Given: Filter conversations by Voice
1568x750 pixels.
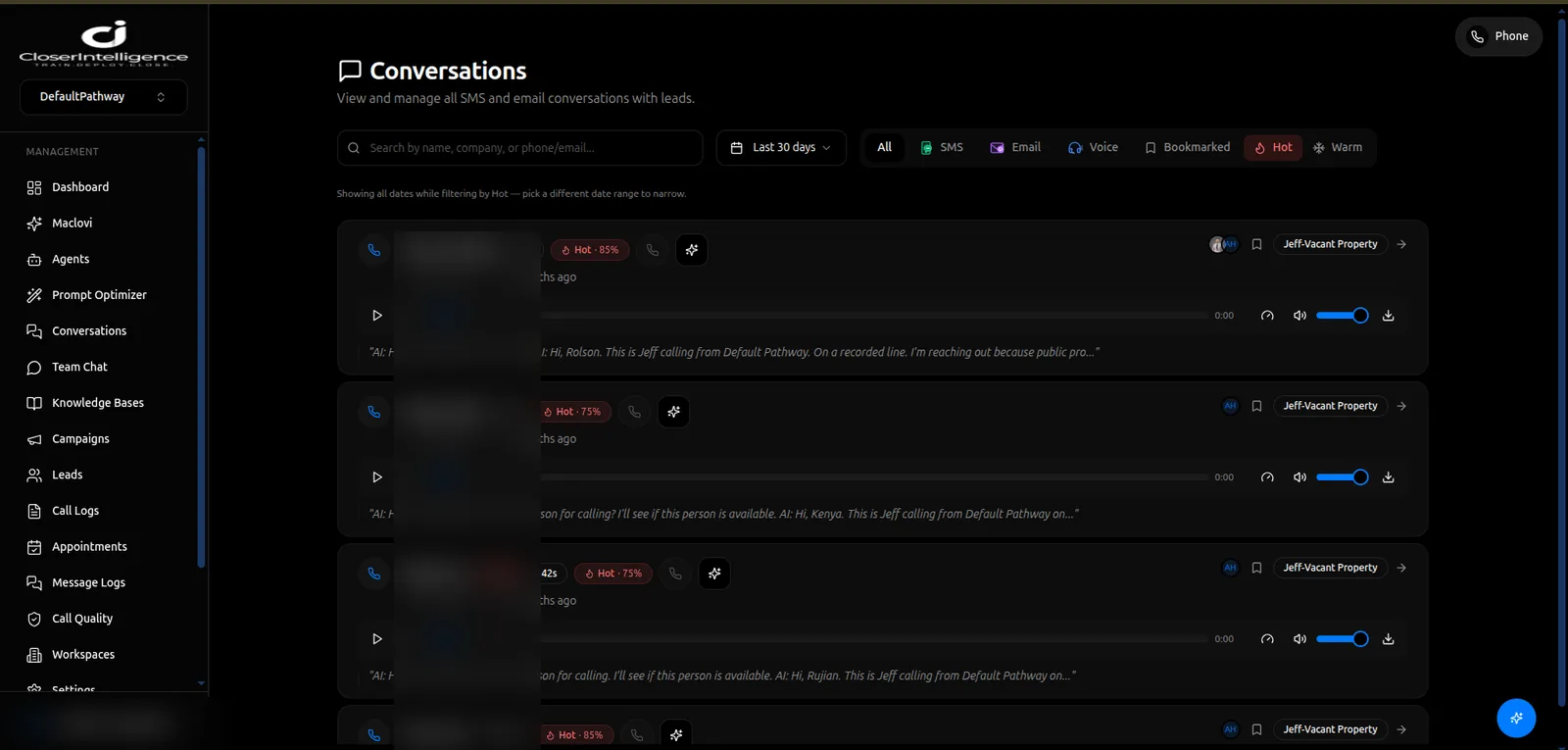Looking at the screenshot, I should [x=1093, y=148].
